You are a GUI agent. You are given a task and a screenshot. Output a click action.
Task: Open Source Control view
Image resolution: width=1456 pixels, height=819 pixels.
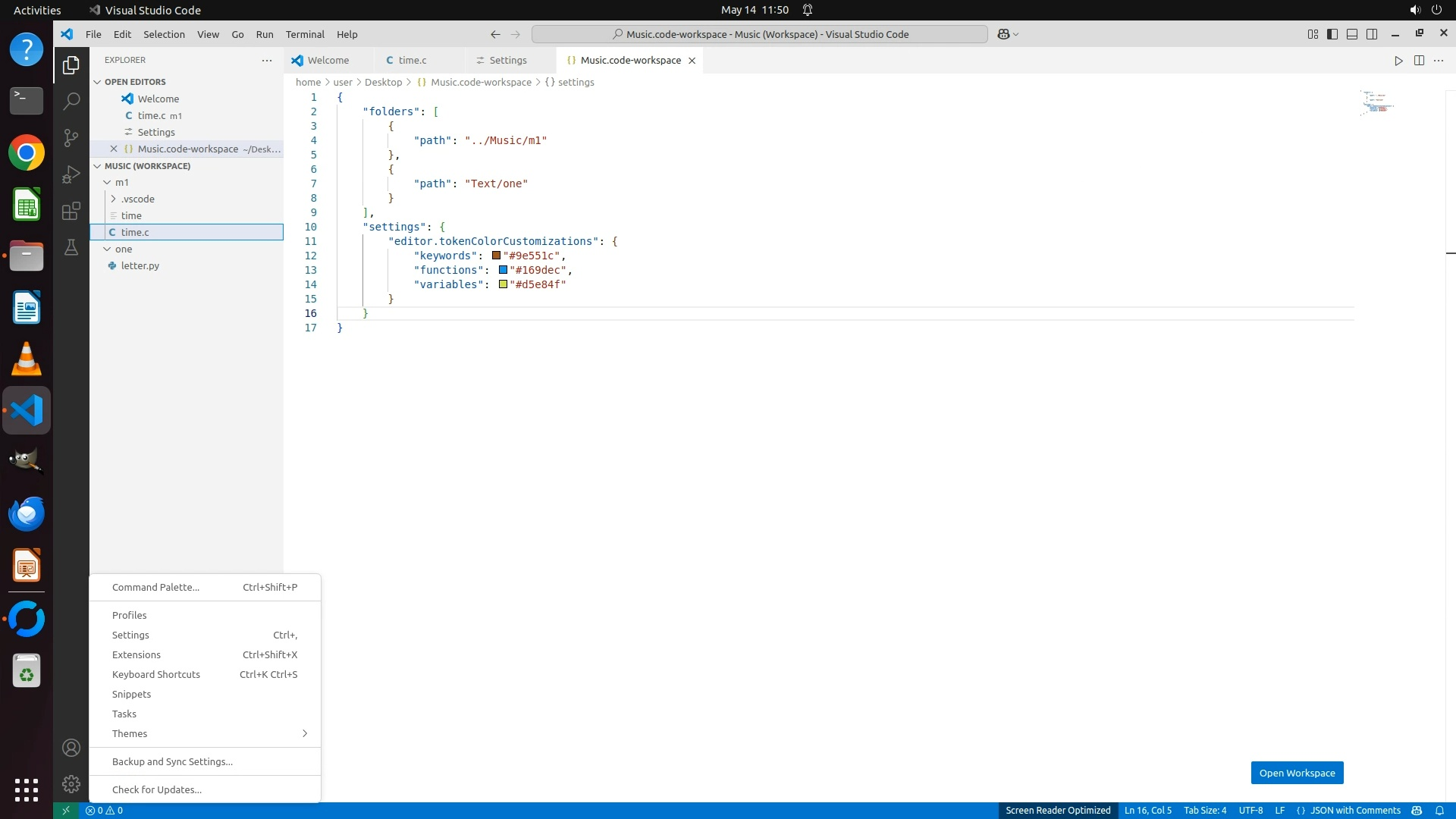tap(71, 138)
